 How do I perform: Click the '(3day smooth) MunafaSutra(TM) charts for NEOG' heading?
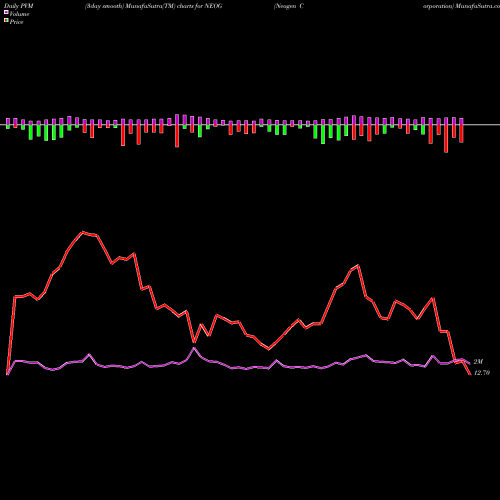[x=153, y=6]
